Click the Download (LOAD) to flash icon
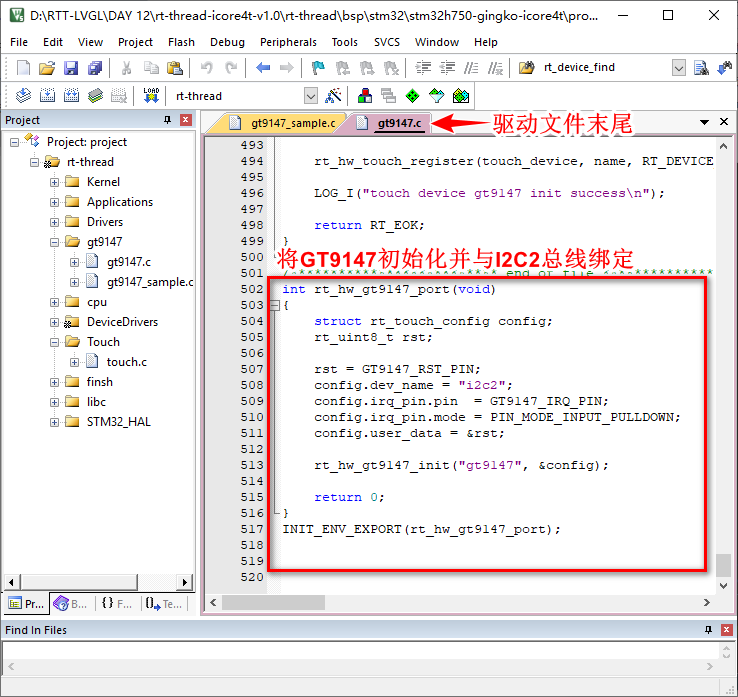 [x=151, y=96]
